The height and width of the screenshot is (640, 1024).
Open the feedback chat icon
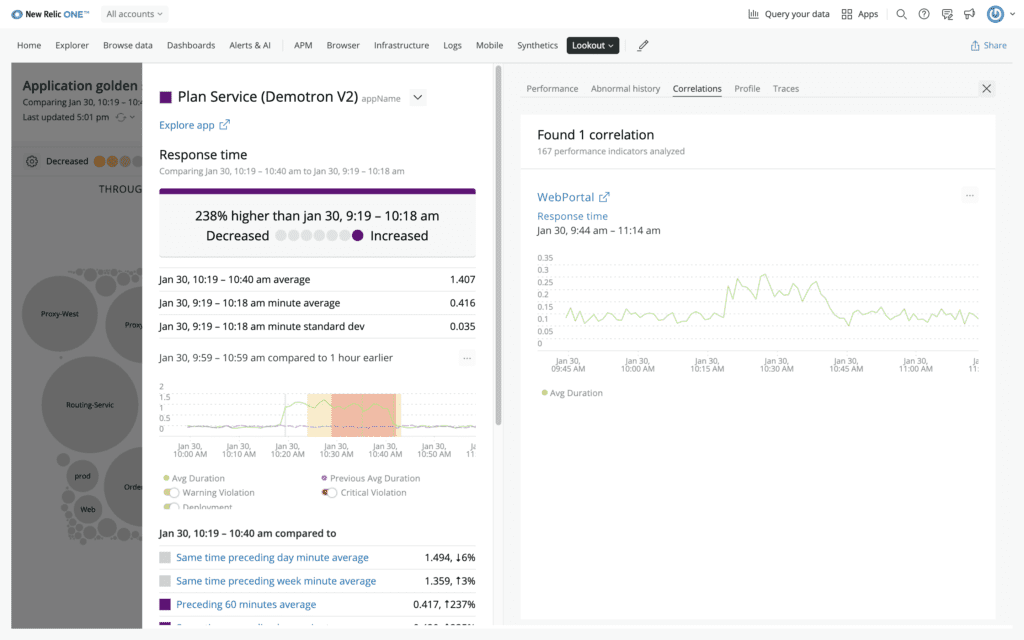947,14
